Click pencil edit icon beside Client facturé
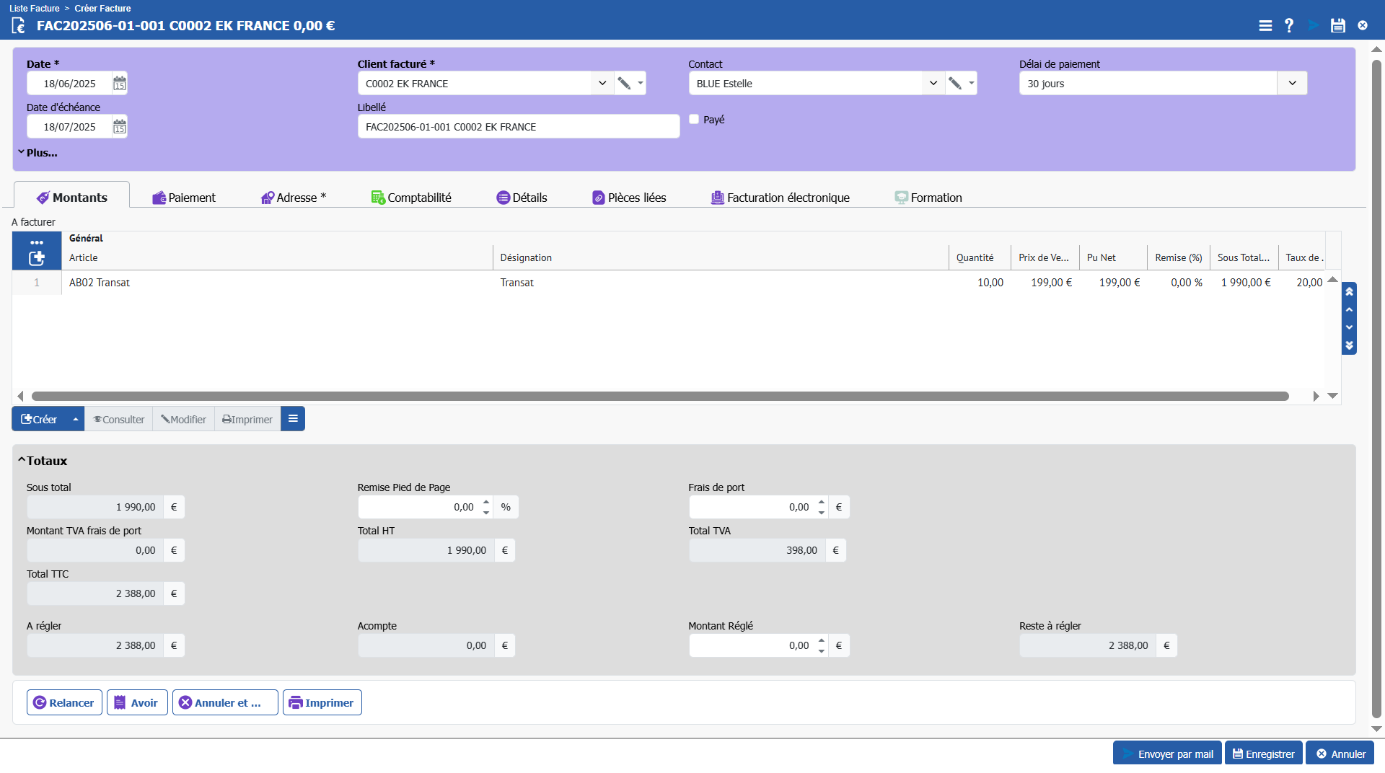Viewport: 1385px width, 773px height. (624, 84)
